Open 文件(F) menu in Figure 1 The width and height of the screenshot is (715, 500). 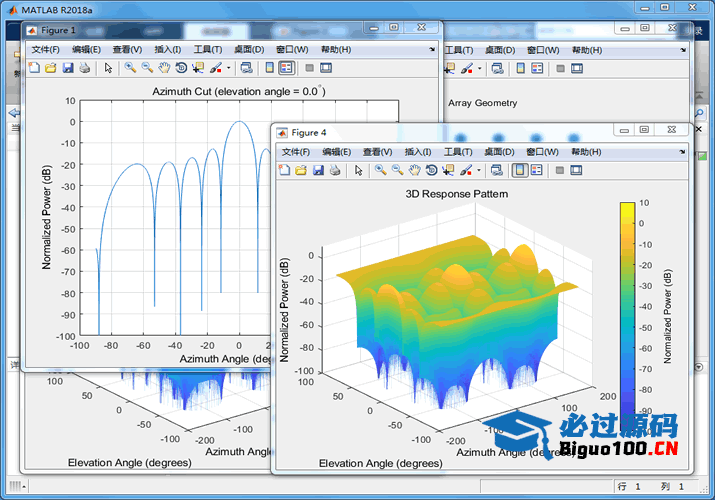[46, 49]
